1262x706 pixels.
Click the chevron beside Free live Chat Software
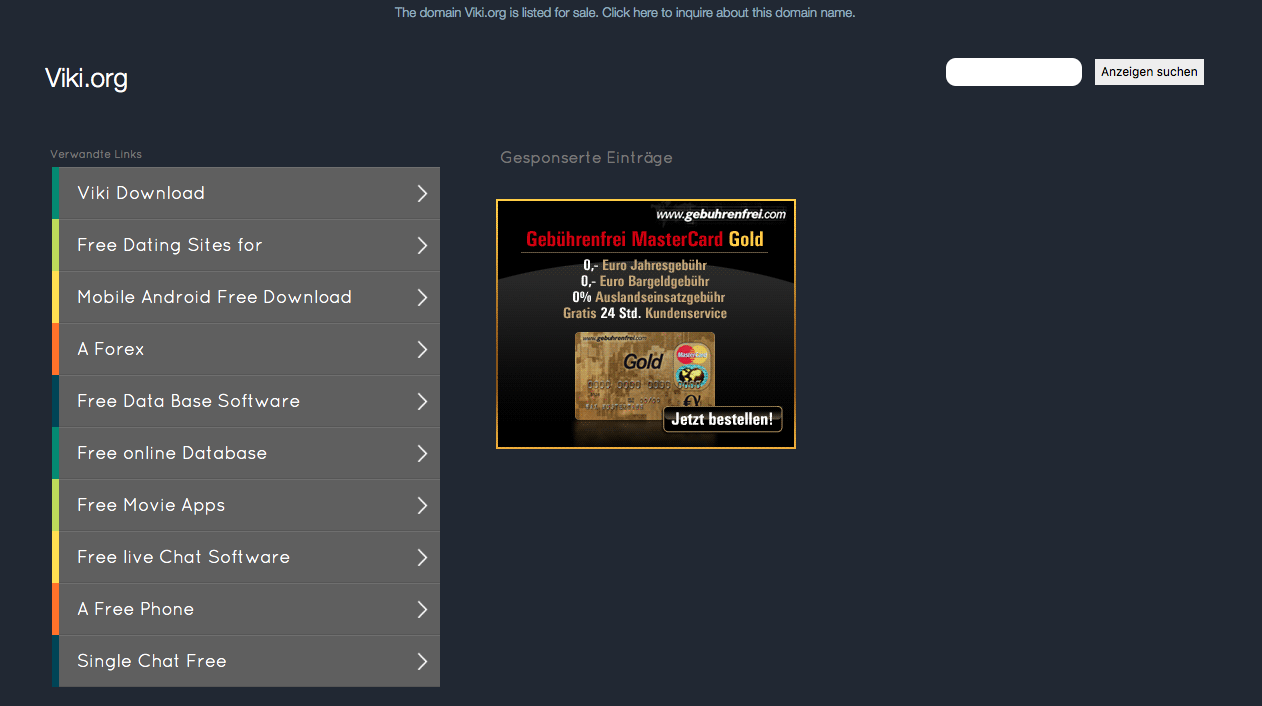(422, 558)
